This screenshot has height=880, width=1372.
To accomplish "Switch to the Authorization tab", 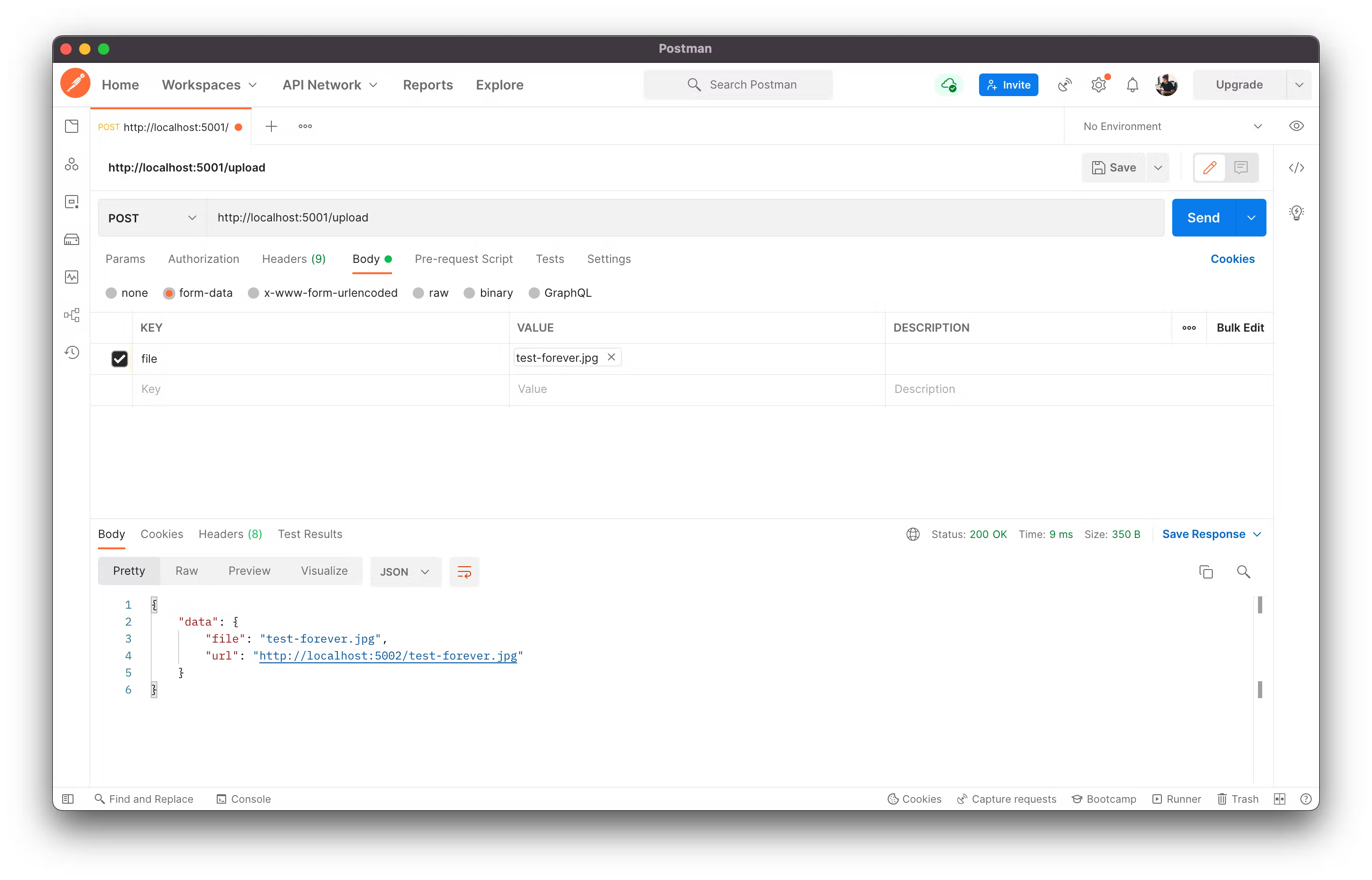I will (204, 259).
